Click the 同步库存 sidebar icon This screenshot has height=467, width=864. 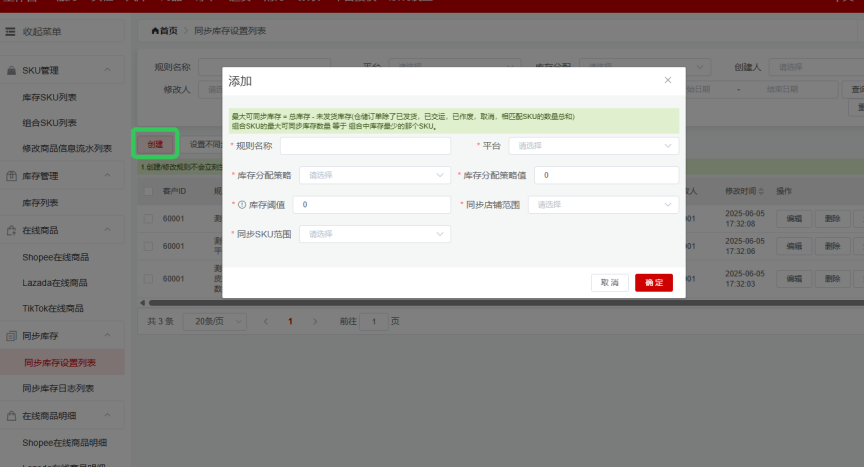coord(12,335)
